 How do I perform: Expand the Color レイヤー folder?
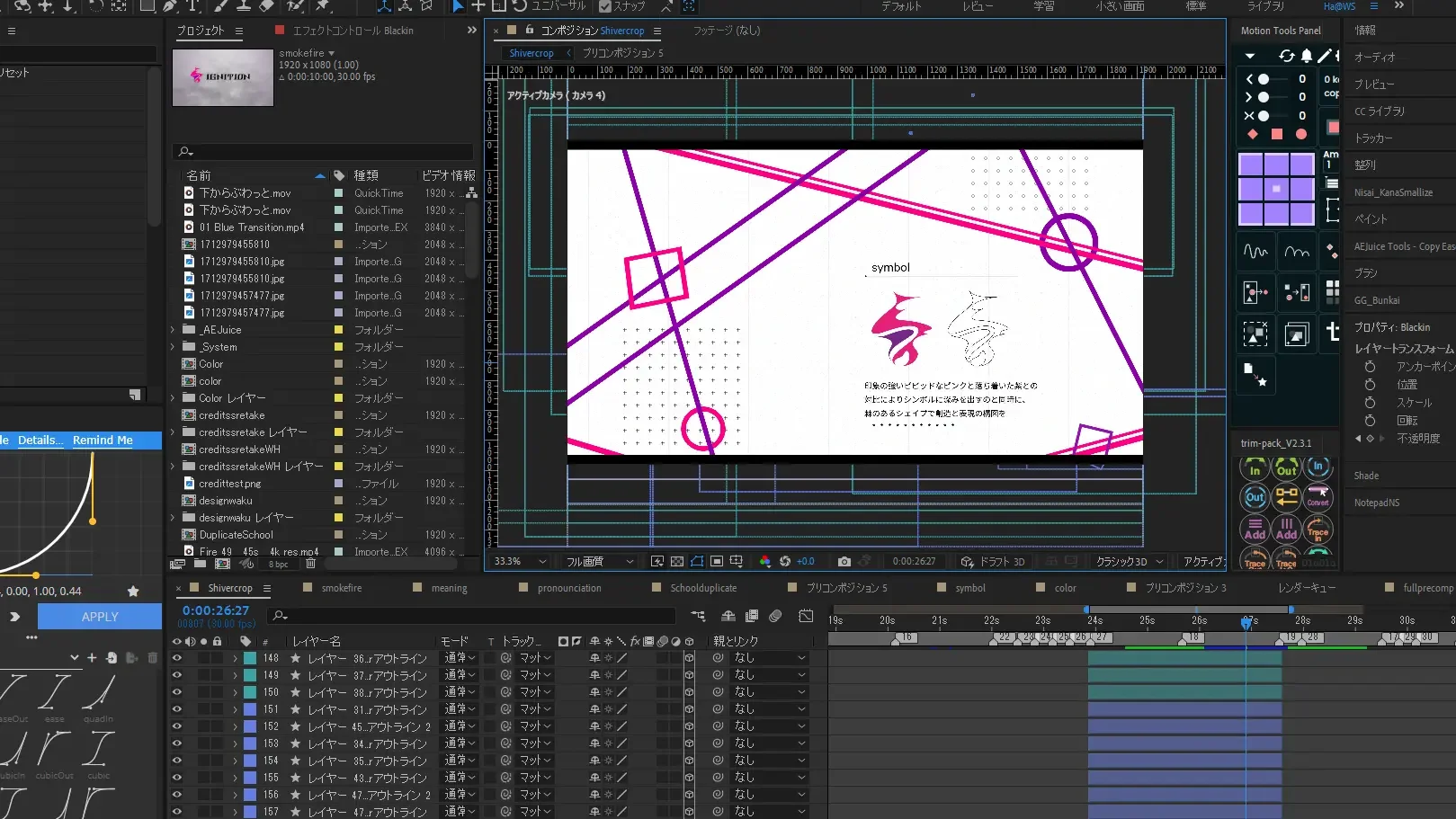[173, 398]
